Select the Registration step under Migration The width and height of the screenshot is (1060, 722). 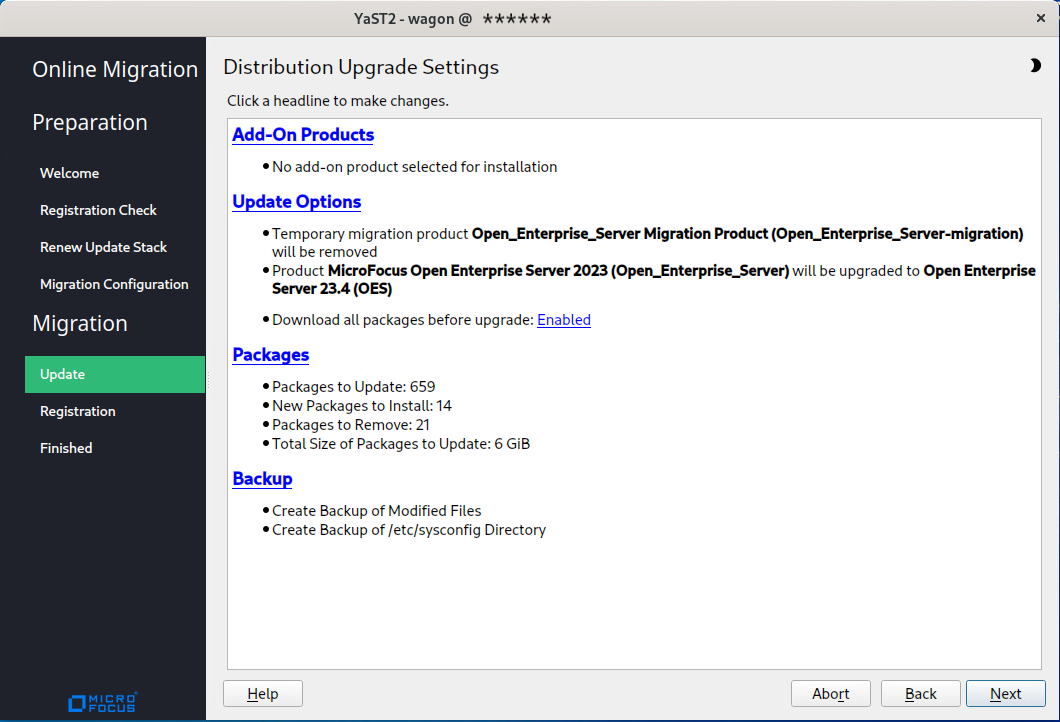click(x=77, y=411)
